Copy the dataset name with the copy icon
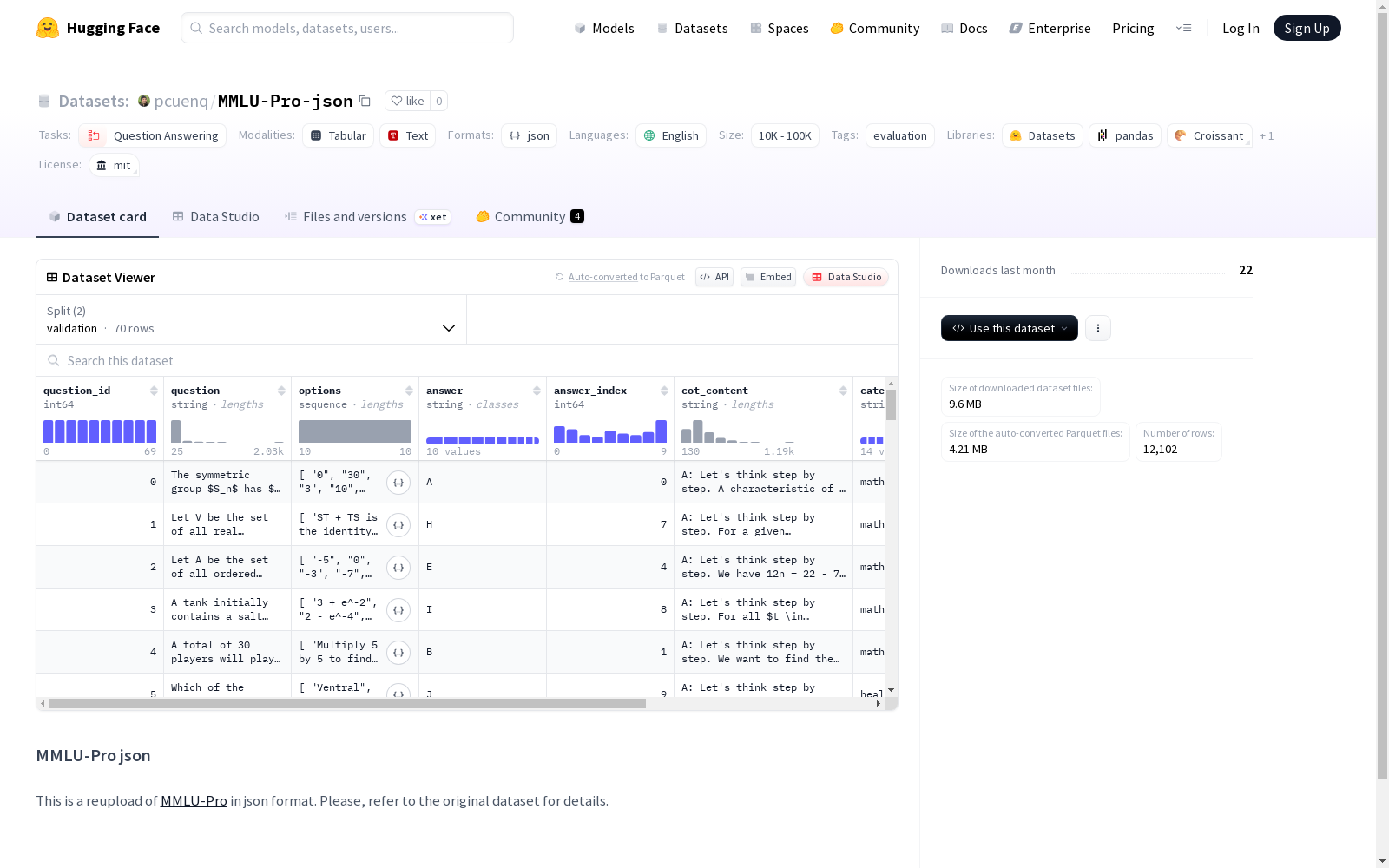The height and width of the screenshot is (868, 1389). coord(365,101)
